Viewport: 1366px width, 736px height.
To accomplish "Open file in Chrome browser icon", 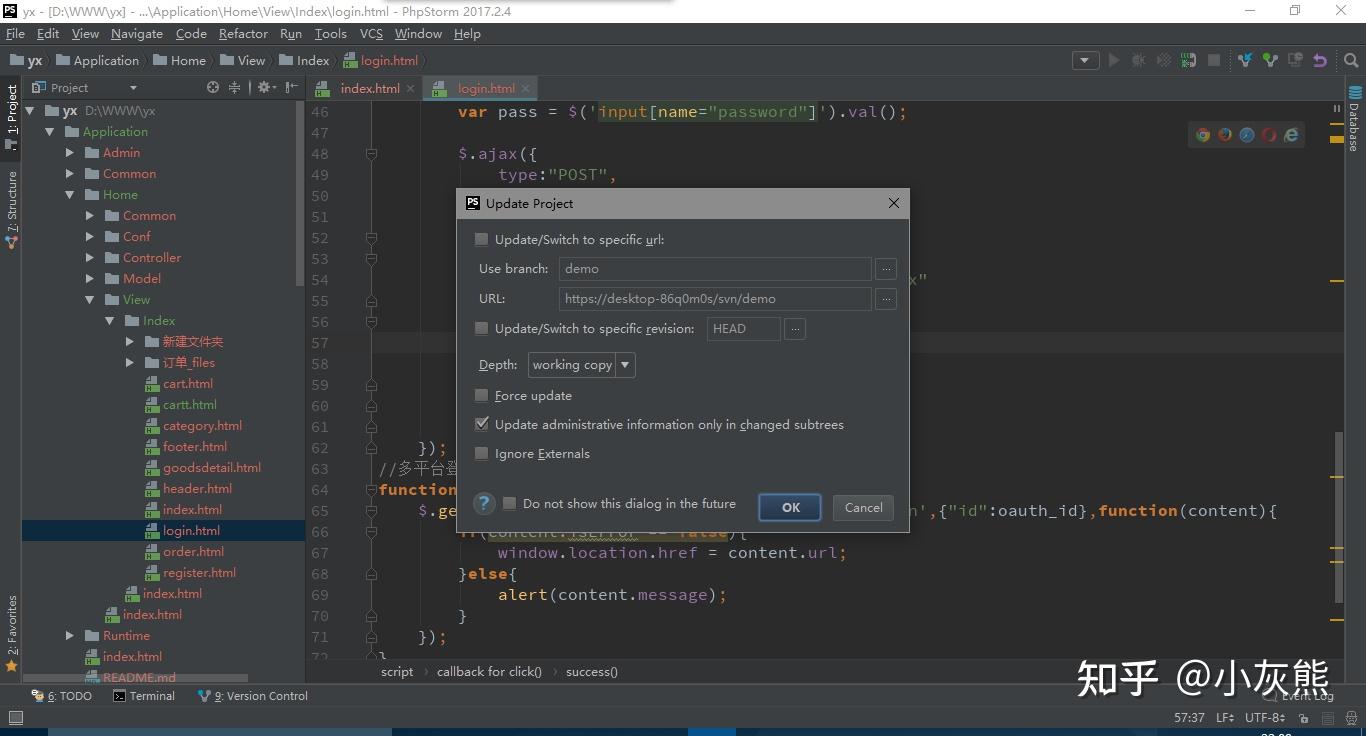I will (x=1203, y=135).
